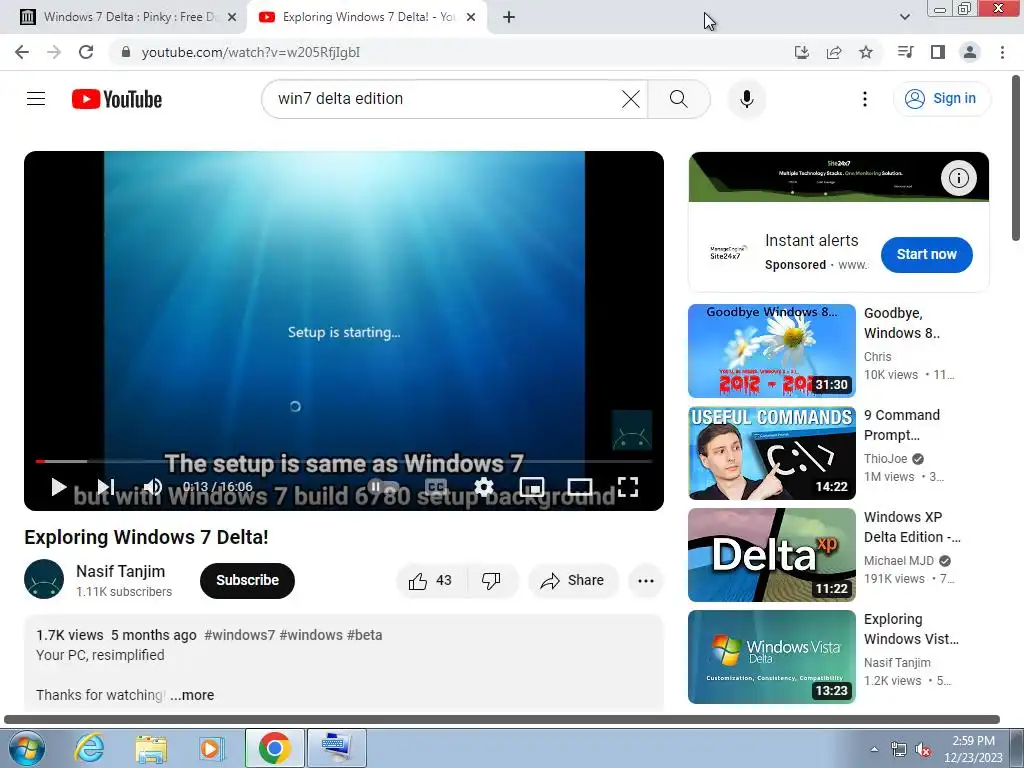Click the address bar URL

click(250, 52)
